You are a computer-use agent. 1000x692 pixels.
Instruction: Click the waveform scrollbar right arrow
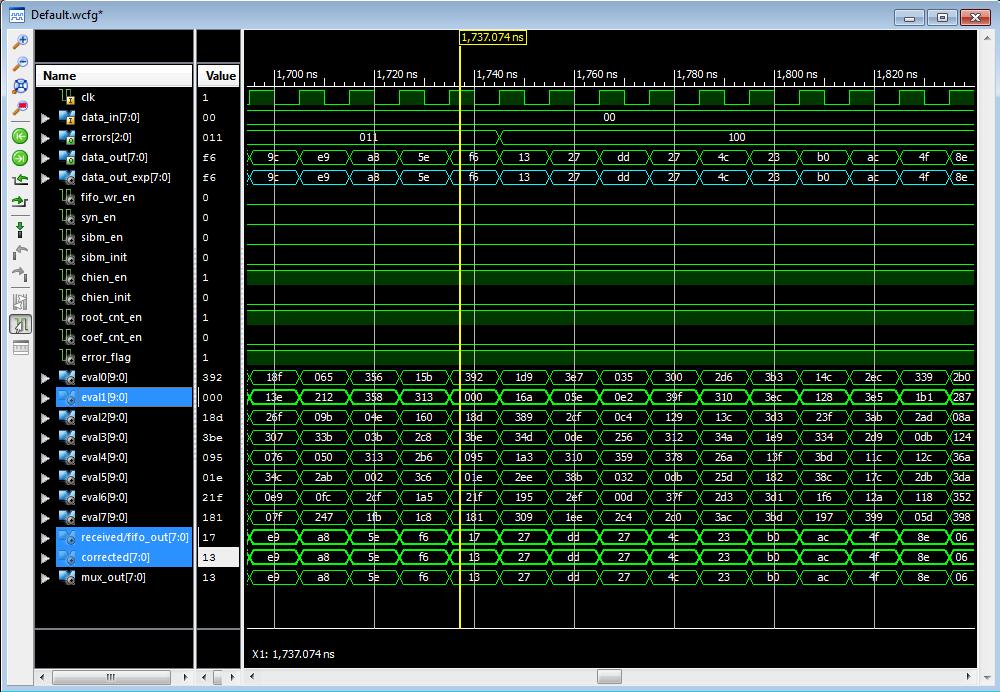(968, 677)
